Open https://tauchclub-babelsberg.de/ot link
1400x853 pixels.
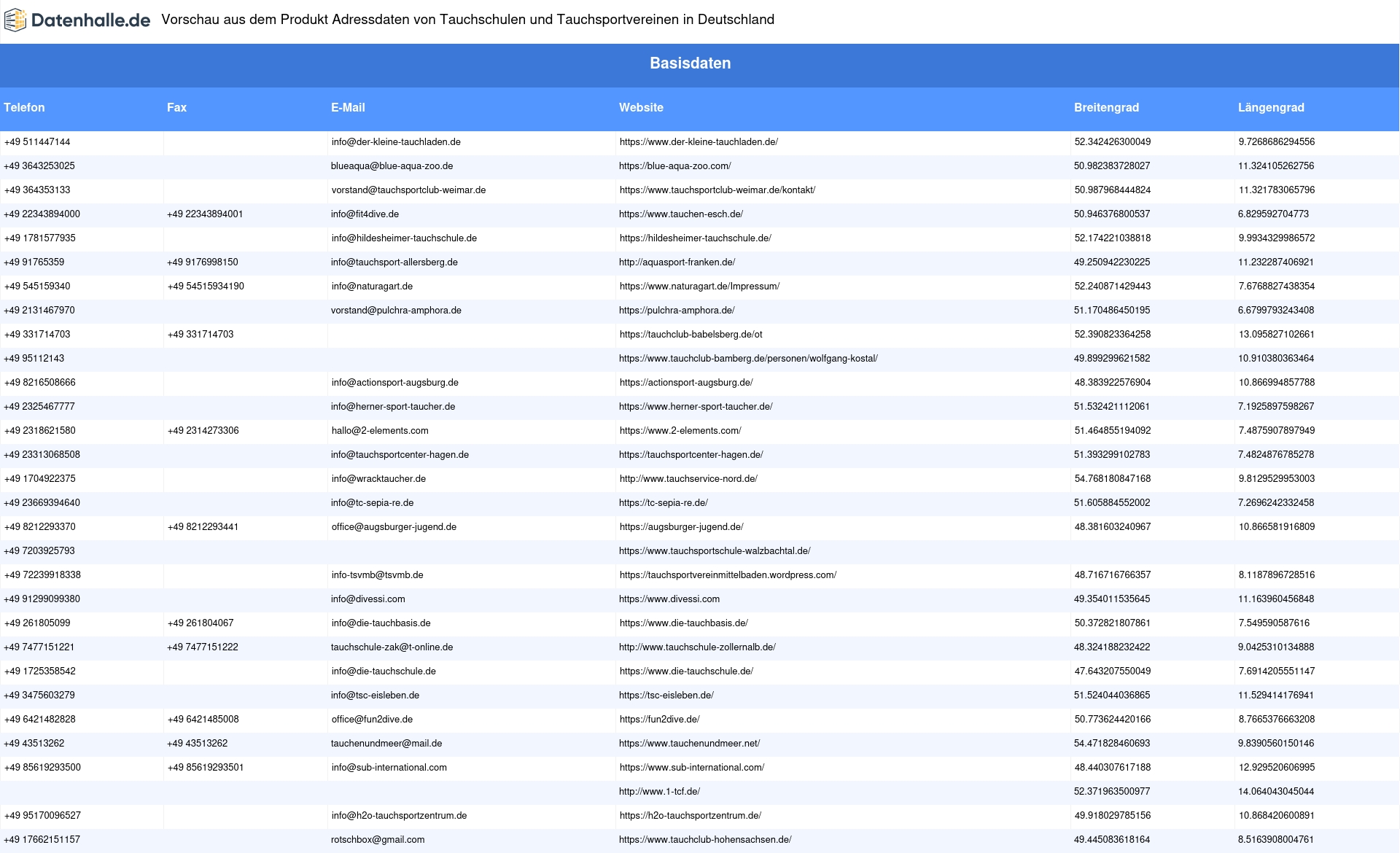[x=691, y=335]
